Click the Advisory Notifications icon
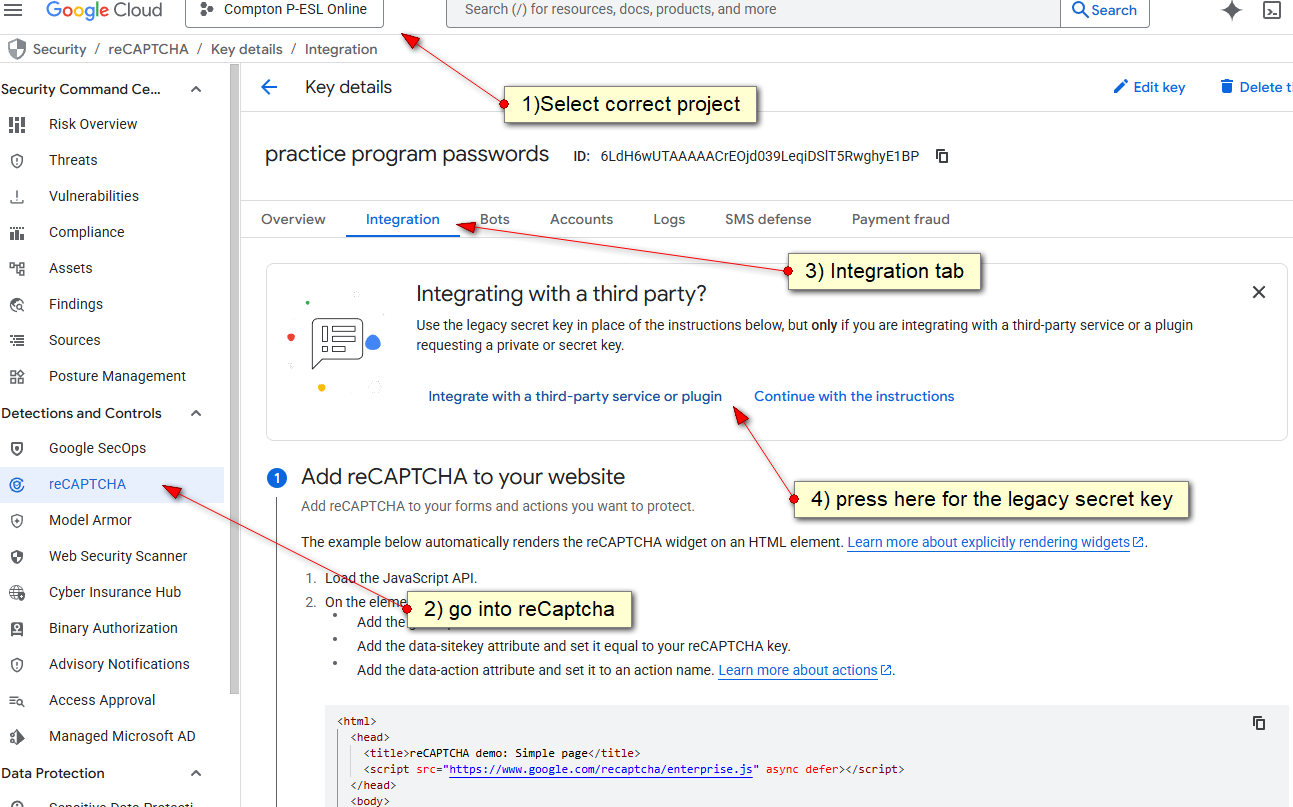The image size is (1293, 807). pos(17,664)
